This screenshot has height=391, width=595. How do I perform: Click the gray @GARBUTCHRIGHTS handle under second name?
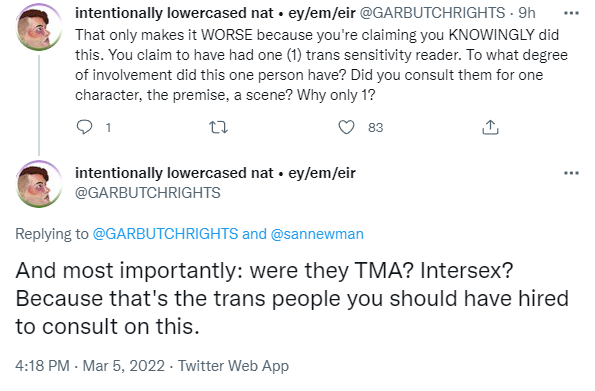pyautogui.click(x=148, y=193)
